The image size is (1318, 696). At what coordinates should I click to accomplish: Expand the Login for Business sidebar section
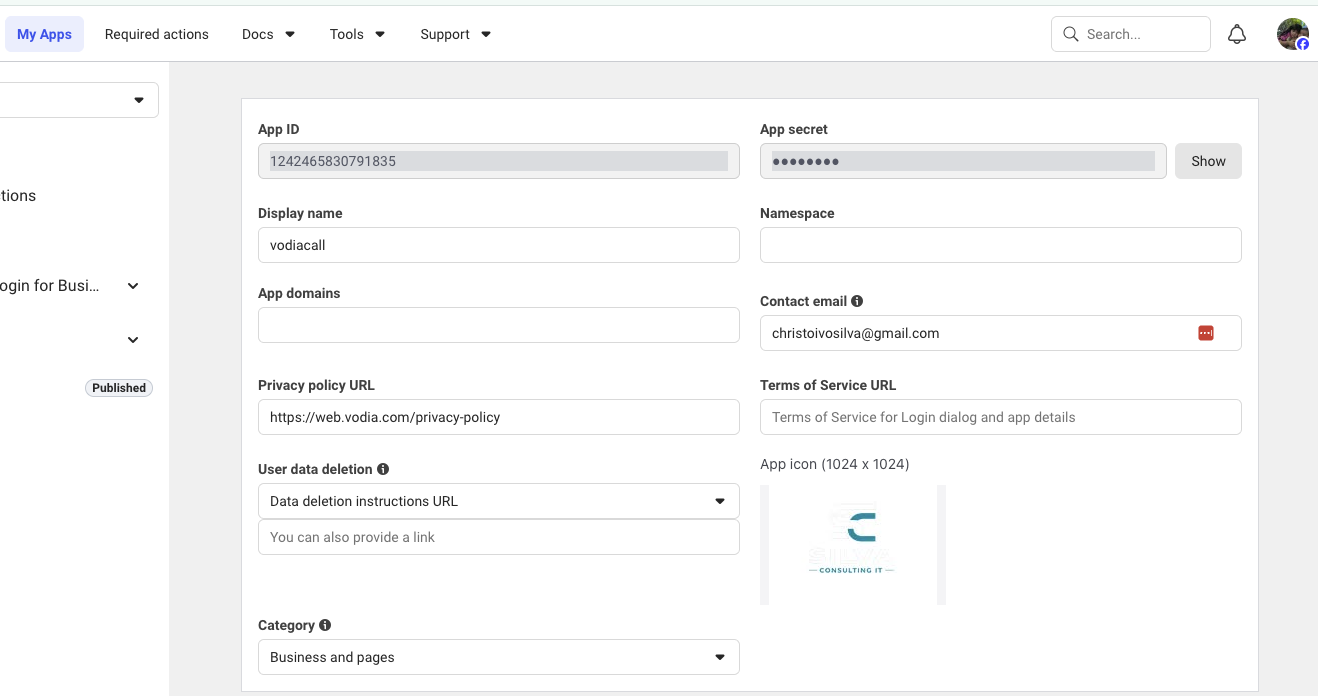pyautogui.click(x=133, y=286)
